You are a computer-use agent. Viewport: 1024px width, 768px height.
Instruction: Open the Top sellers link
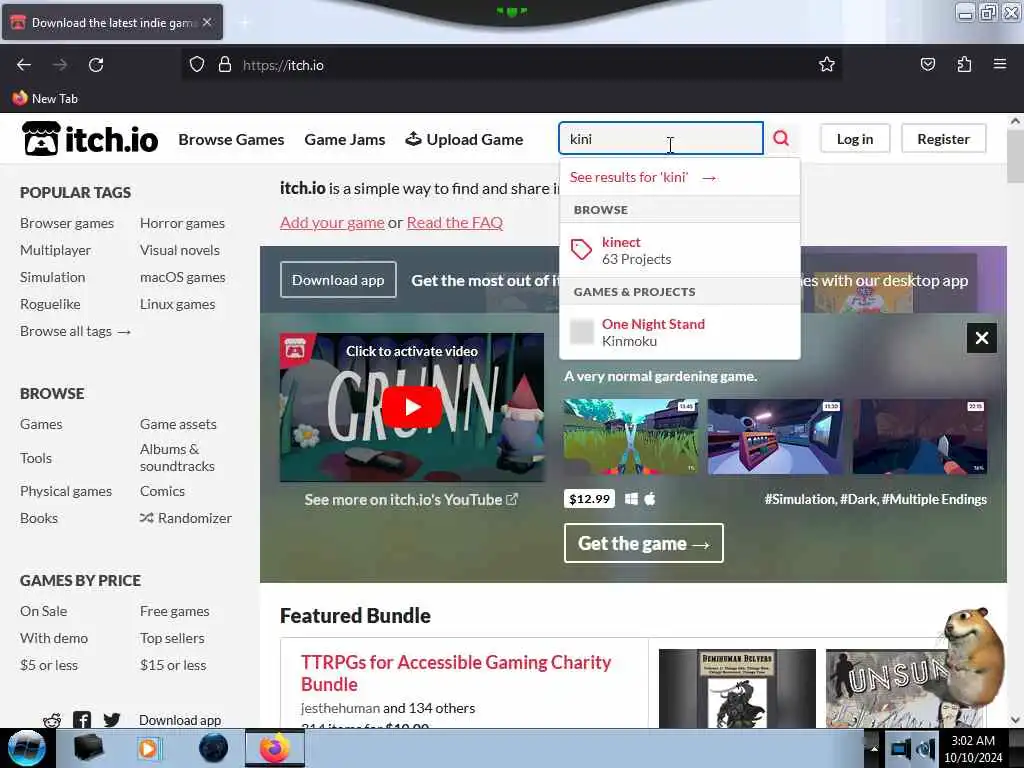coord(172,638)
